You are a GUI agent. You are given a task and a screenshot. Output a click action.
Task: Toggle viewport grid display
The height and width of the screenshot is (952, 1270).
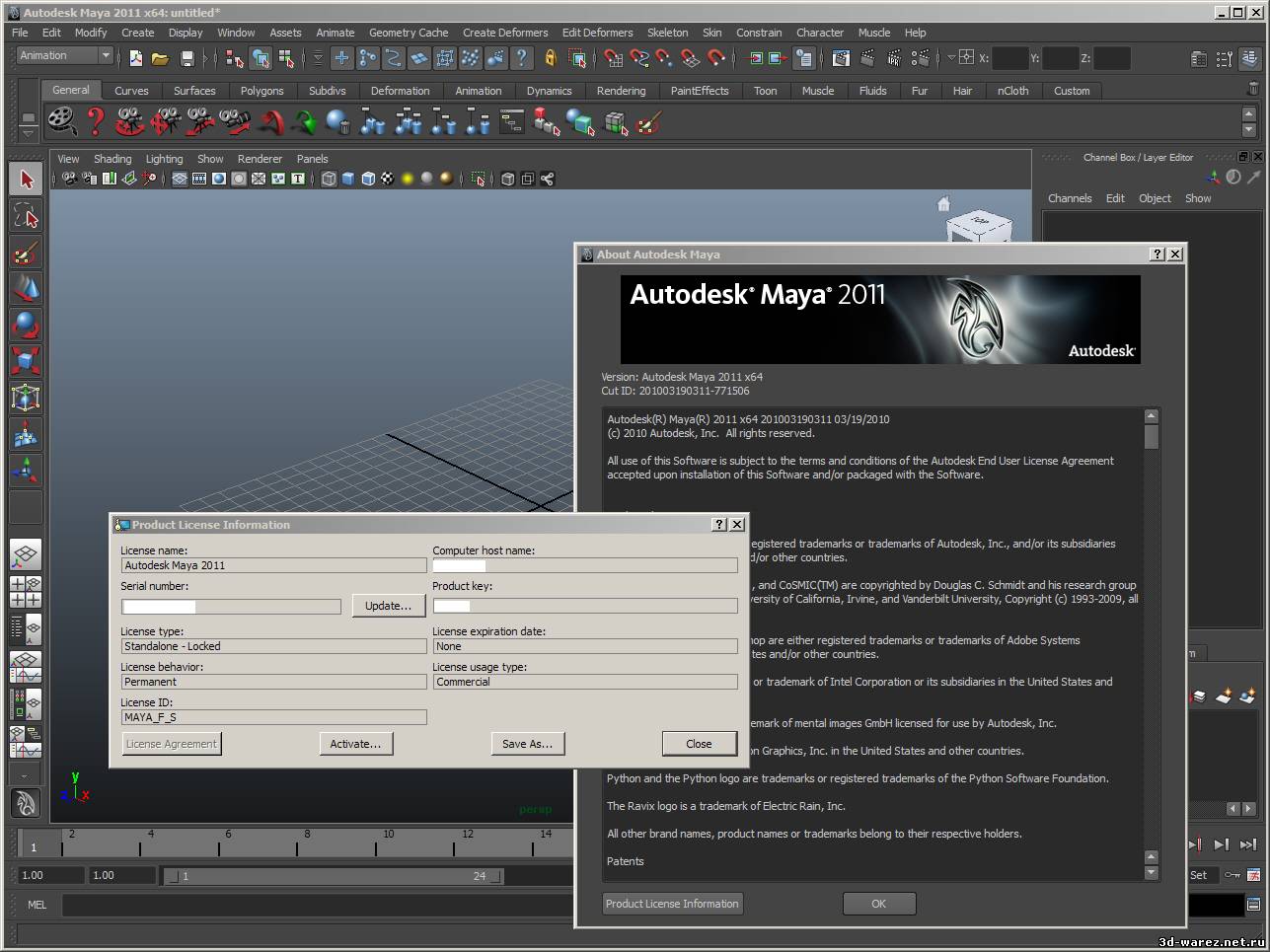point(180,179)
